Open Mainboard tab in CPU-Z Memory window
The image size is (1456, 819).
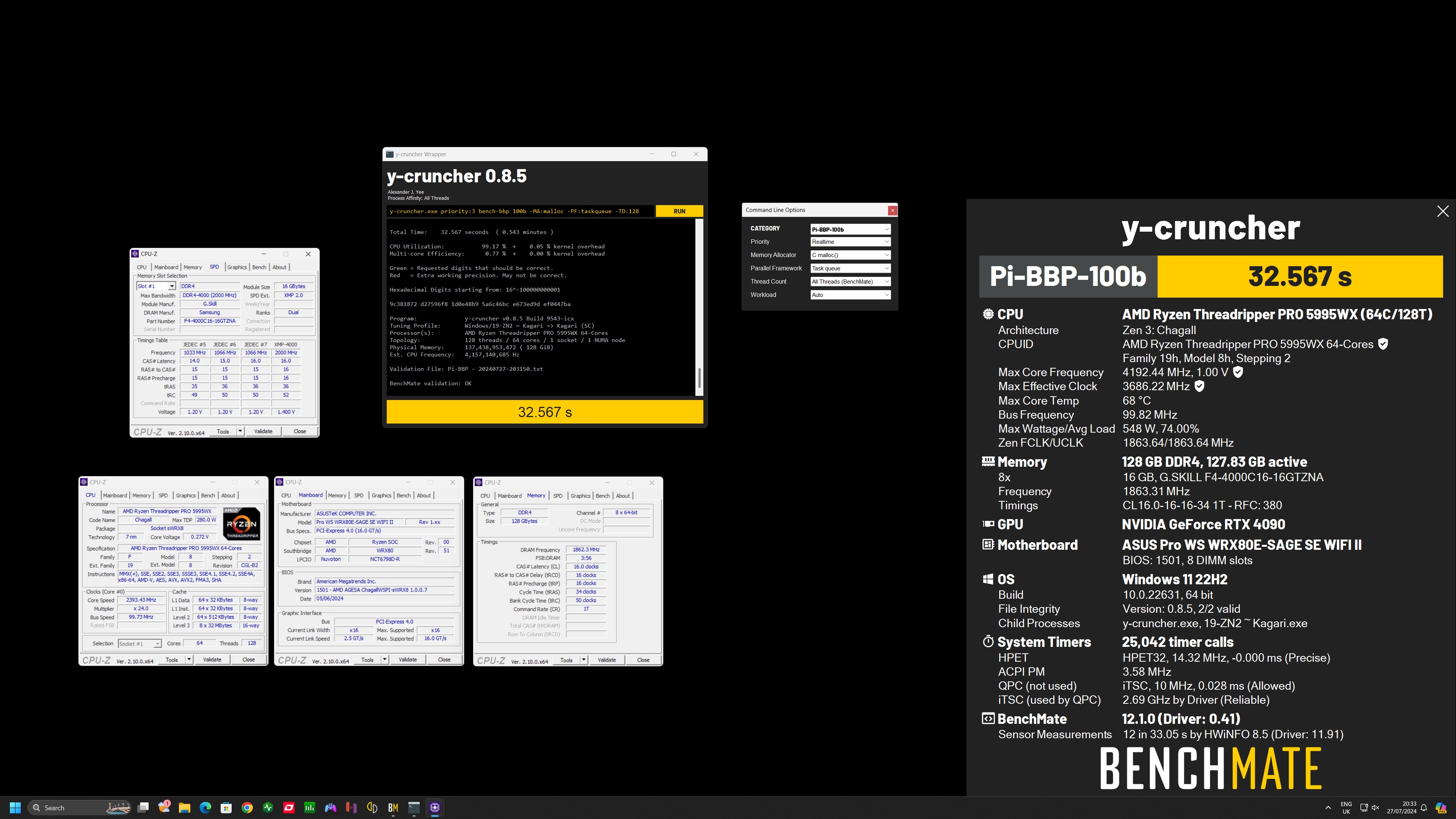pos(510,496)
